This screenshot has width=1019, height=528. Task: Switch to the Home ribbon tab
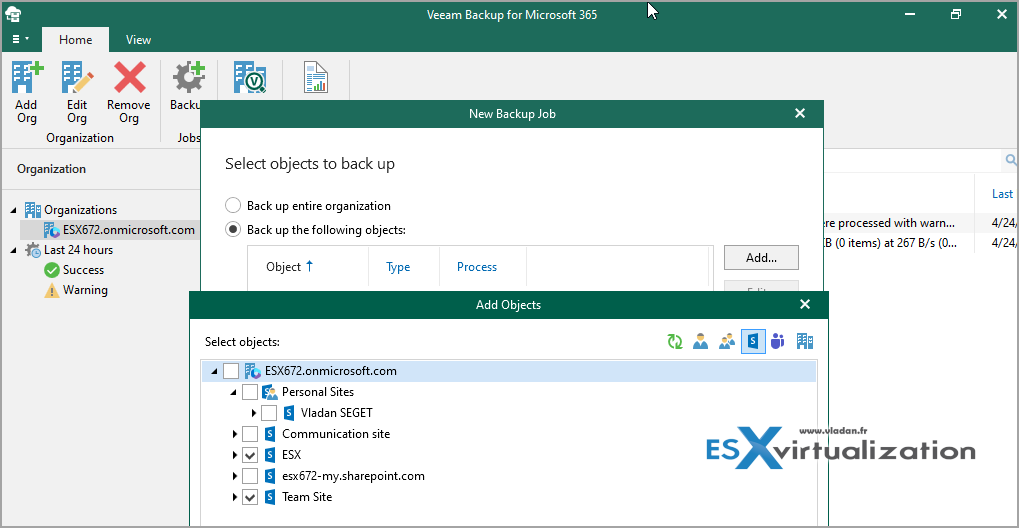point(75,40)
